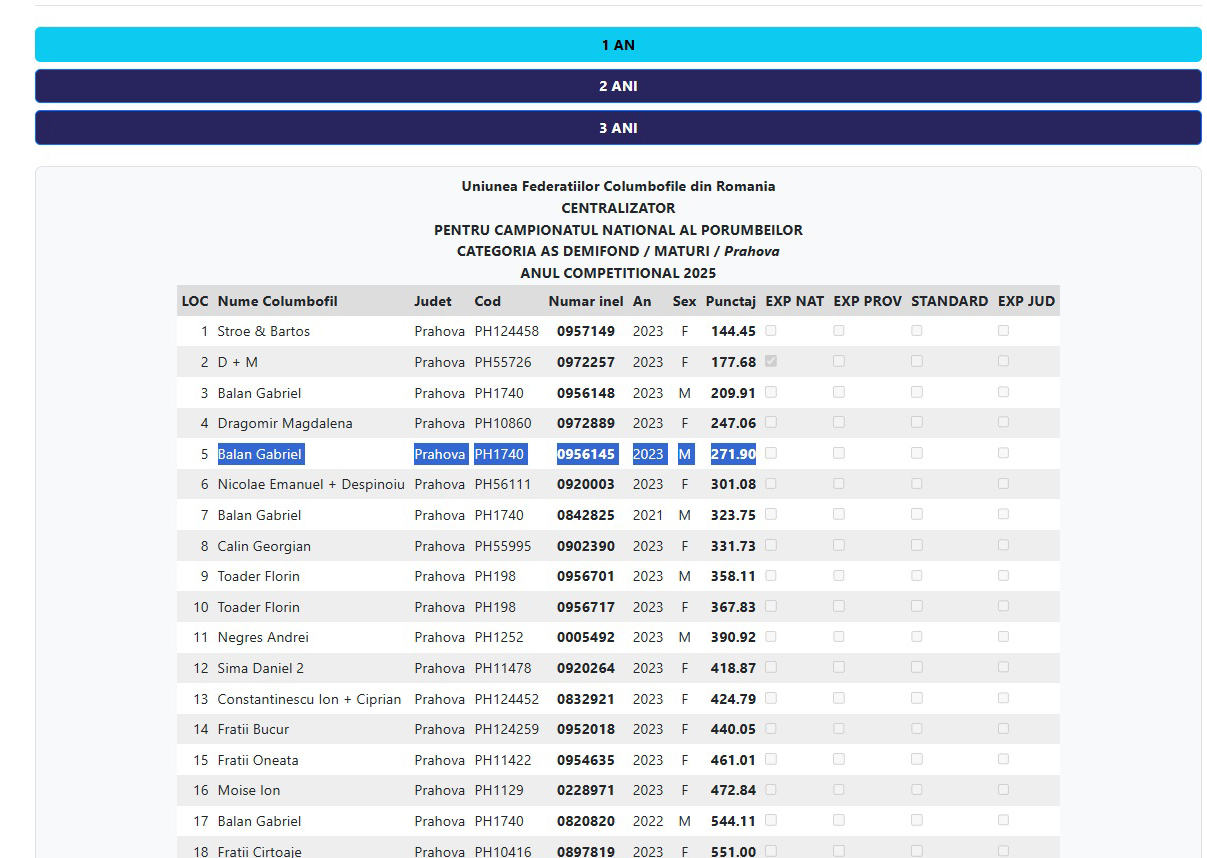The width and height of the screenshot is (1207, 858).
Task: Check EXP PROV for Moise Ion
Action: click(838, 789)
